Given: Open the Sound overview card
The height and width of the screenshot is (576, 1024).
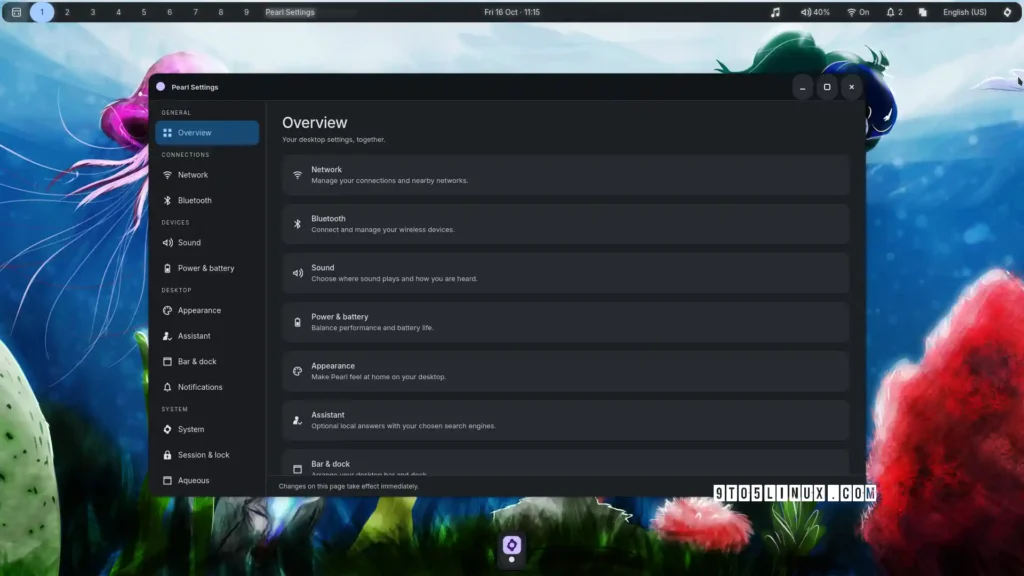Looking at the screenshot, I should coord(566,273).
